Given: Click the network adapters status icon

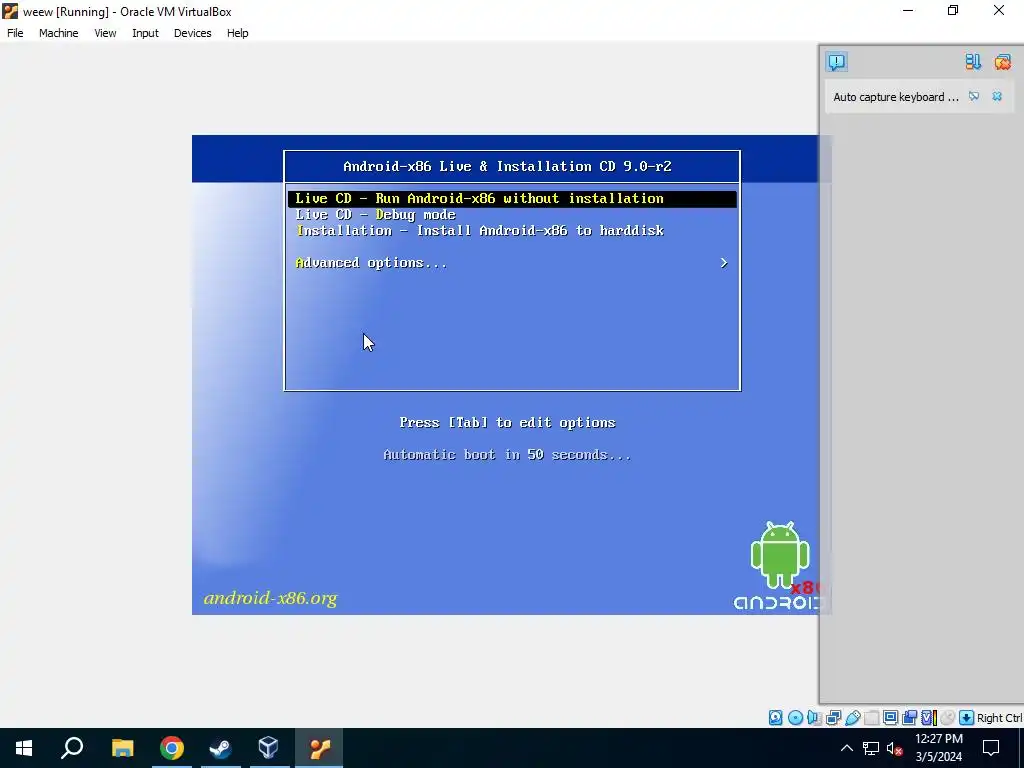Looking at the screenshot, I should [833, 718].
